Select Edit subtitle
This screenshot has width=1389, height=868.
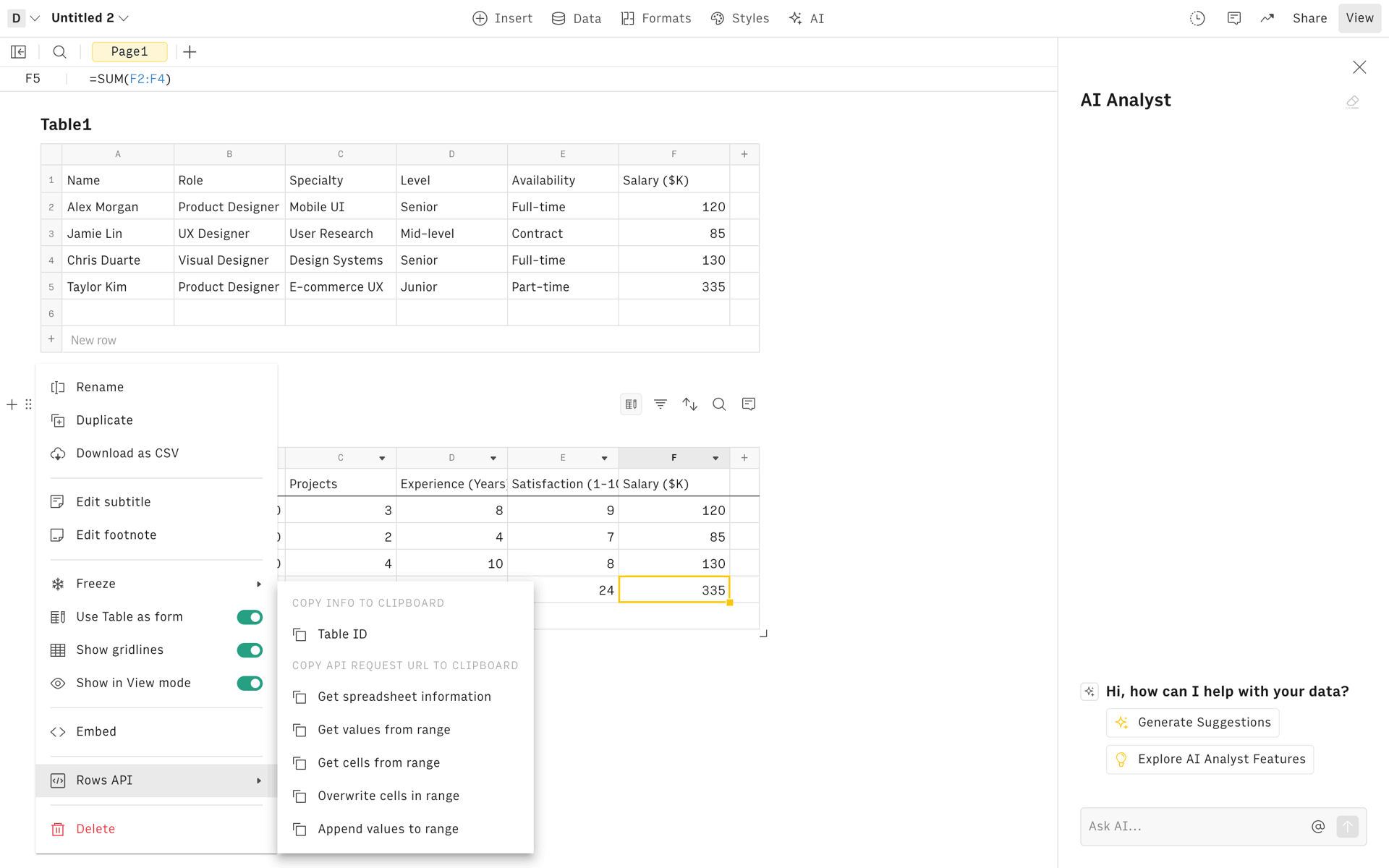pyautogui.click(x=156, y=502)
